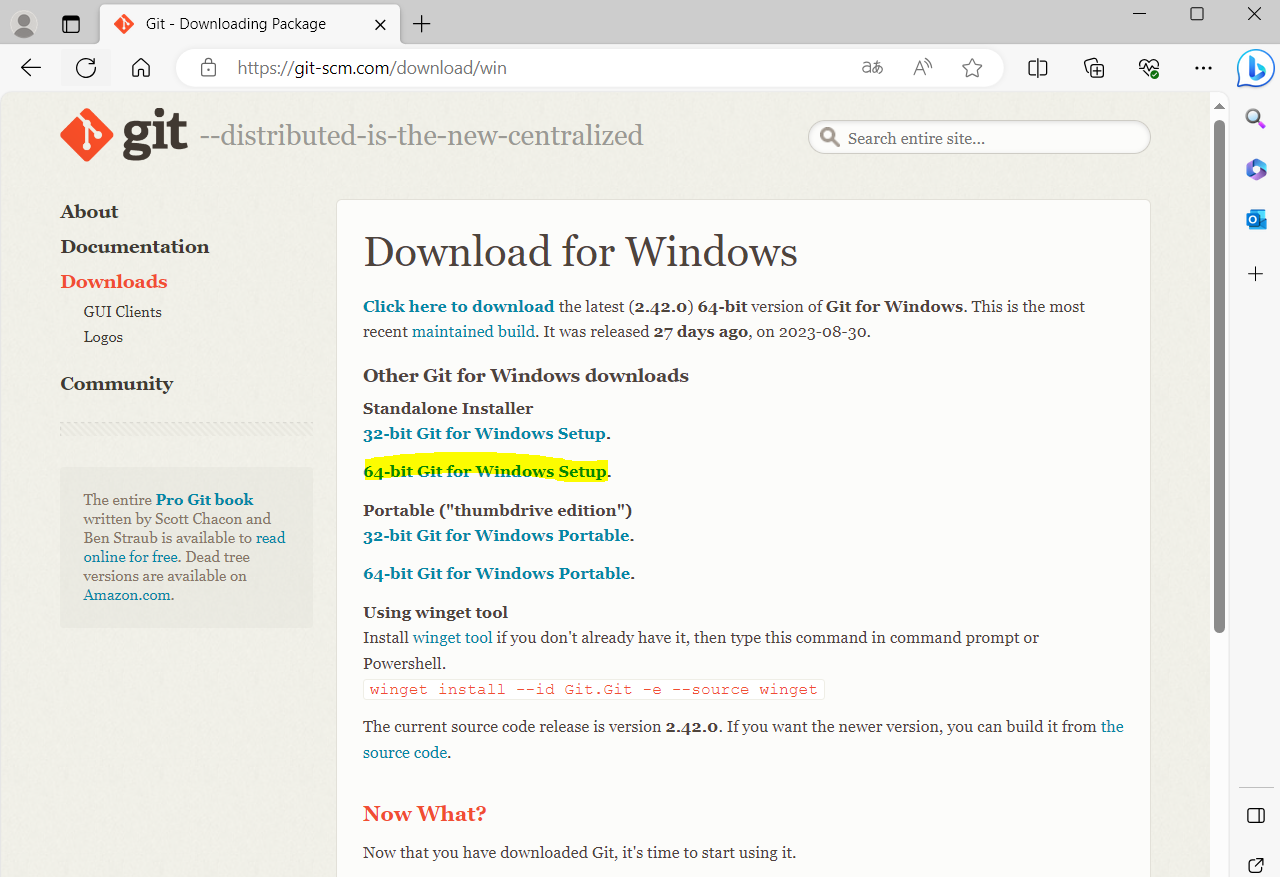Click the tagline distributed-is-the-new-centralized
Viewport: 1280px width, 877px height.
422,135
